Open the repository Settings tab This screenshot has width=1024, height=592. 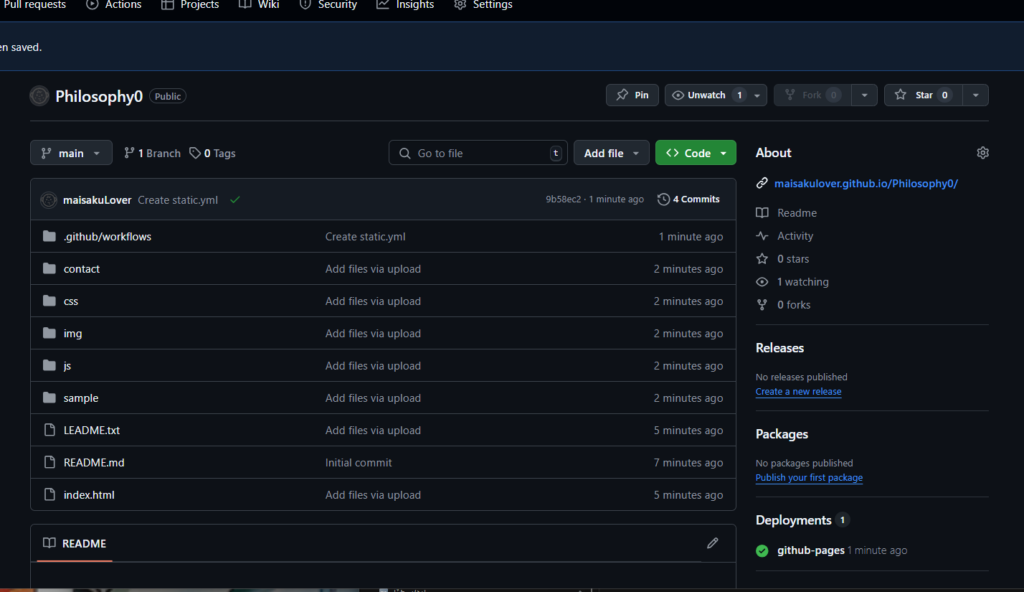[483, 5]
